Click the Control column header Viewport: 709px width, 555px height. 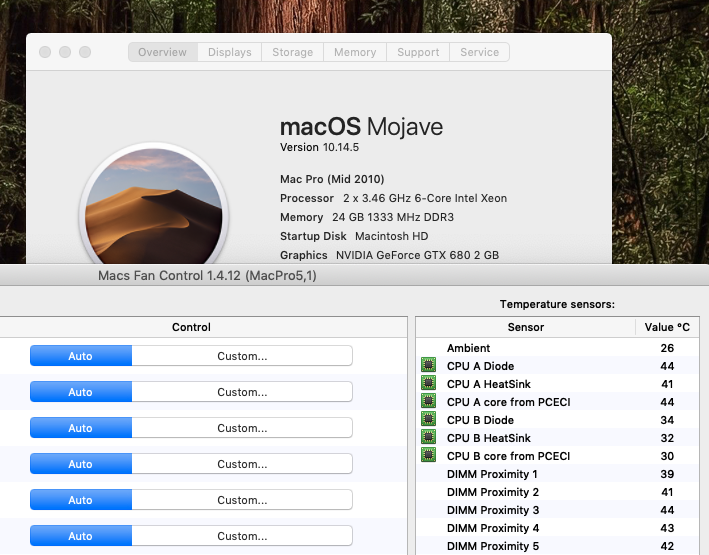click(191, 327)
